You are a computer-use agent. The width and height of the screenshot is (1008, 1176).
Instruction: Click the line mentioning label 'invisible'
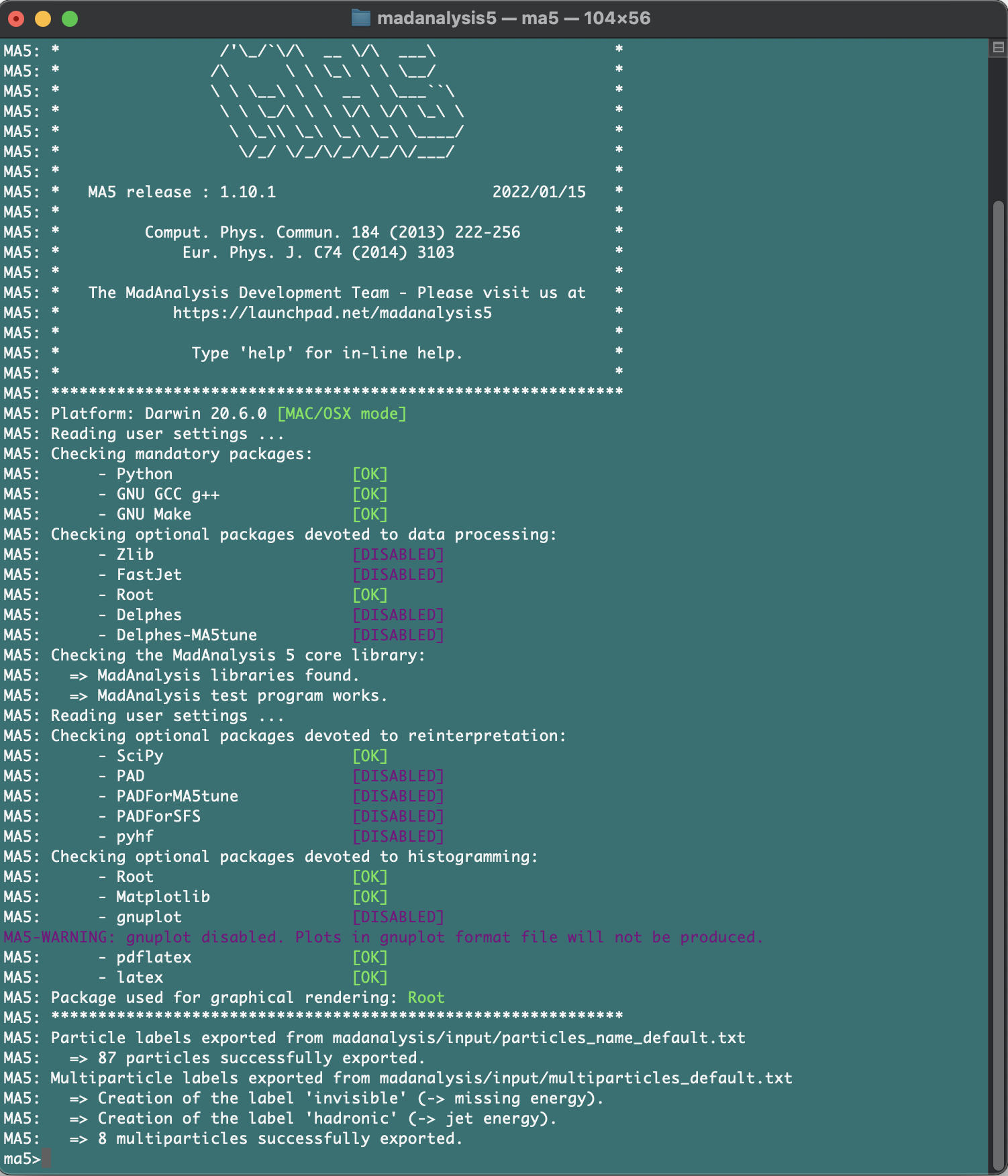(336, 1098)
